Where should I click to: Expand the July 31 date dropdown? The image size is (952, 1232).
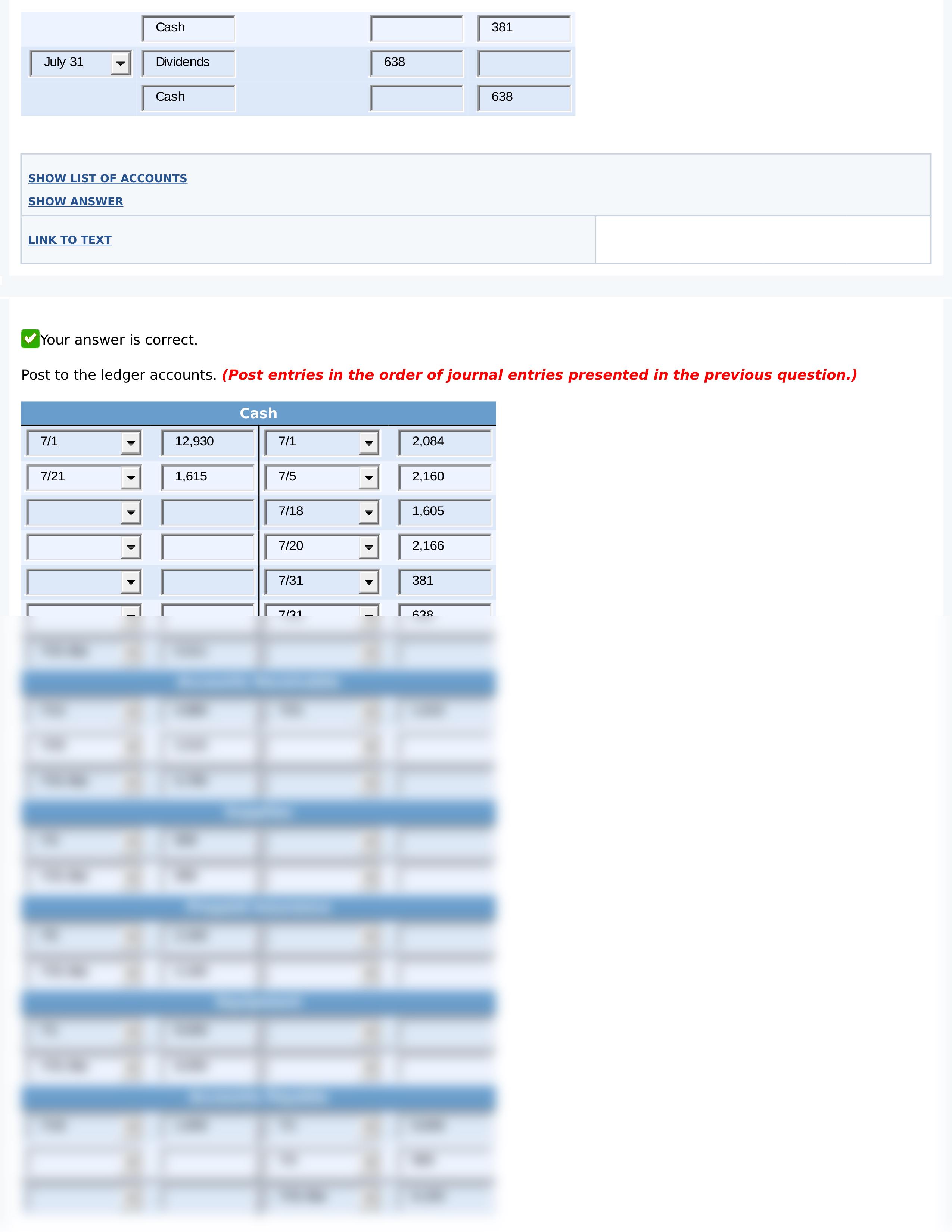120,62
